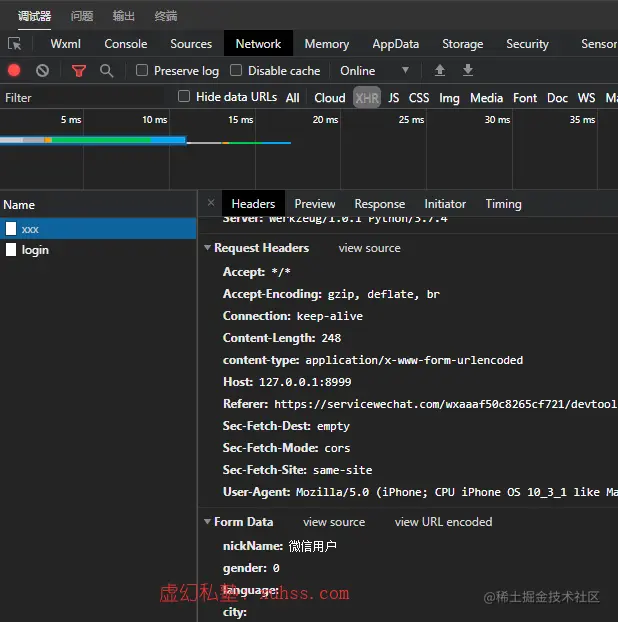Switch to the 调试器 tab

[x=35, y=16]
